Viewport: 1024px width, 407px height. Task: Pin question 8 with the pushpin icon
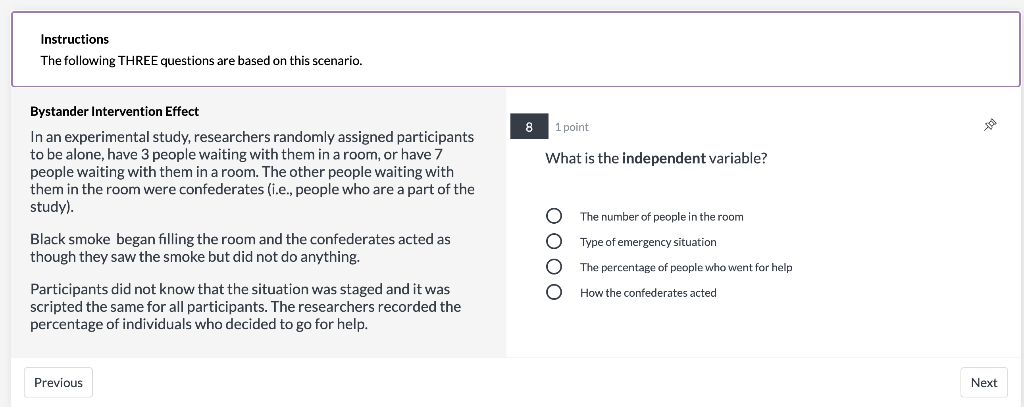pyautogui.click(x=989, y=125)
